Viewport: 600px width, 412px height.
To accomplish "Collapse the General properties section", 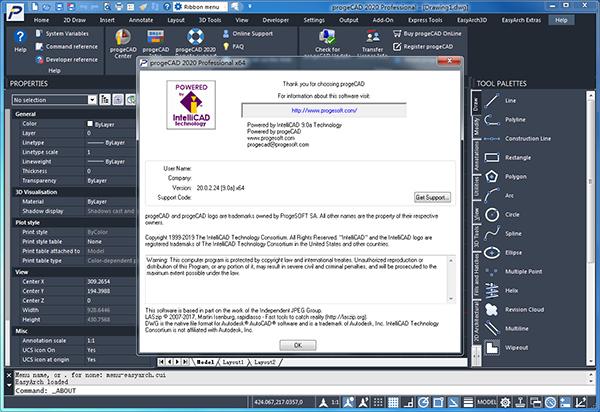I will (73, 114).
